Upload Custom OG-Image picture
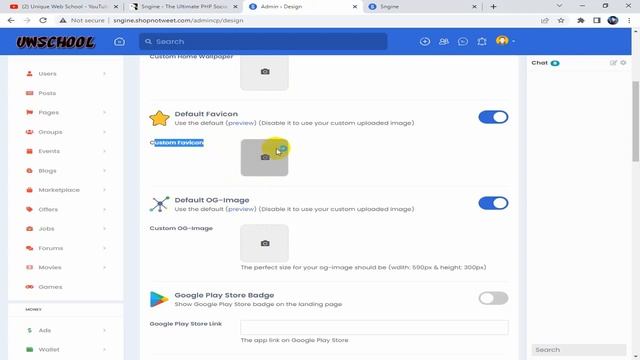640x360 pixels. point(264,243)
